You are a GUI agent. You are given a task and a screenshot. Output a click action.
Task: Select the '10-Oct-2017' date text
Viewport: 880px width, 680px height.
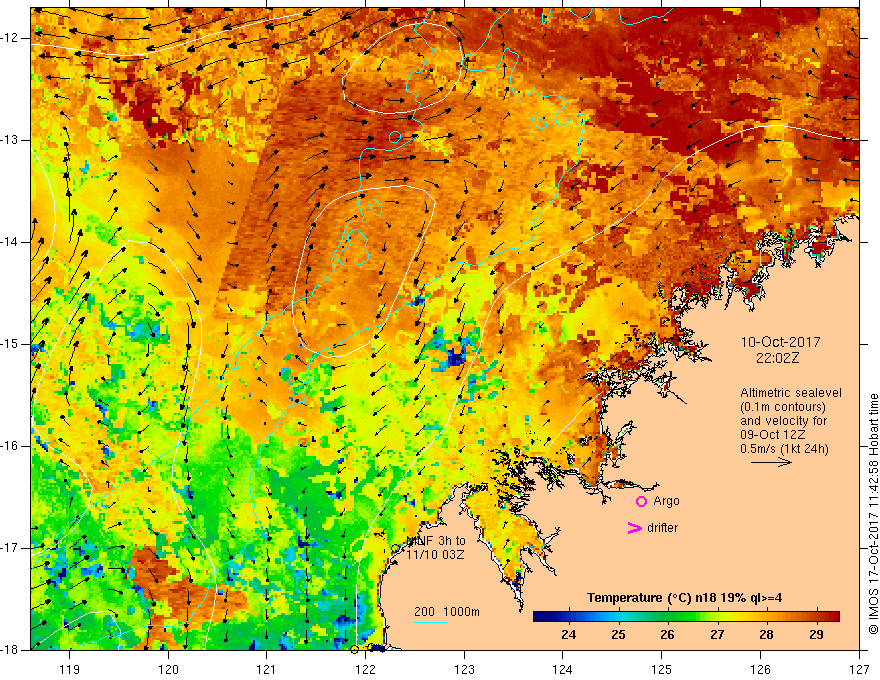[x=780, y=342]
